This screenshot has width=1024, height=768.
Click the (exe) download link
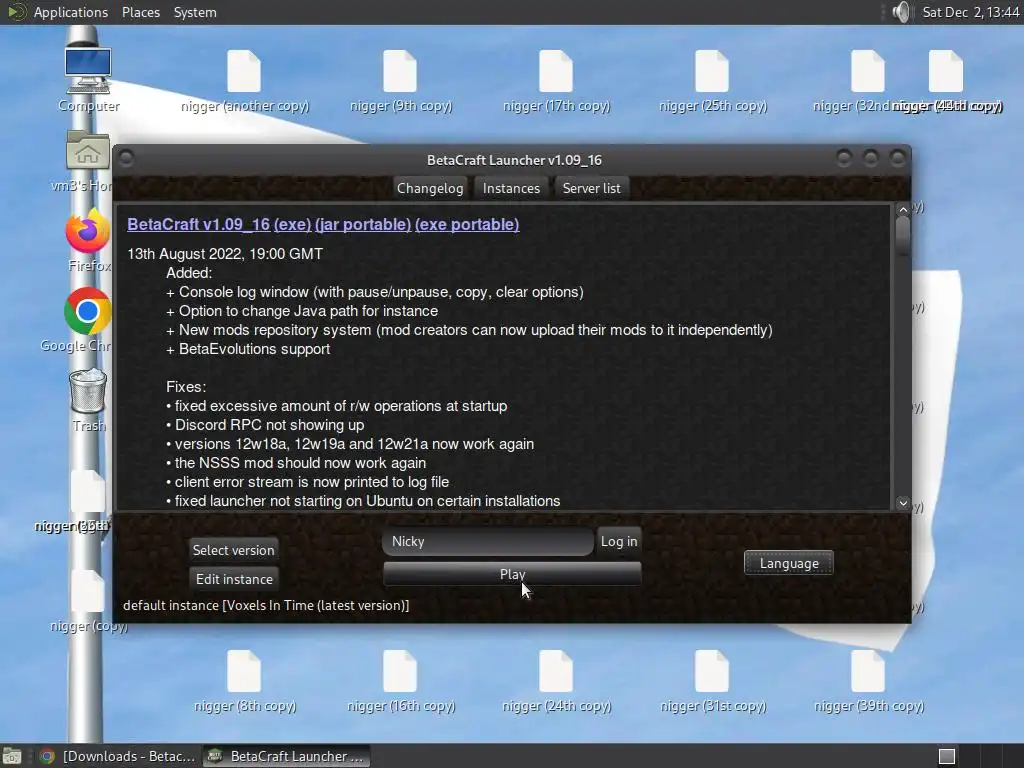tap(293, 225)
